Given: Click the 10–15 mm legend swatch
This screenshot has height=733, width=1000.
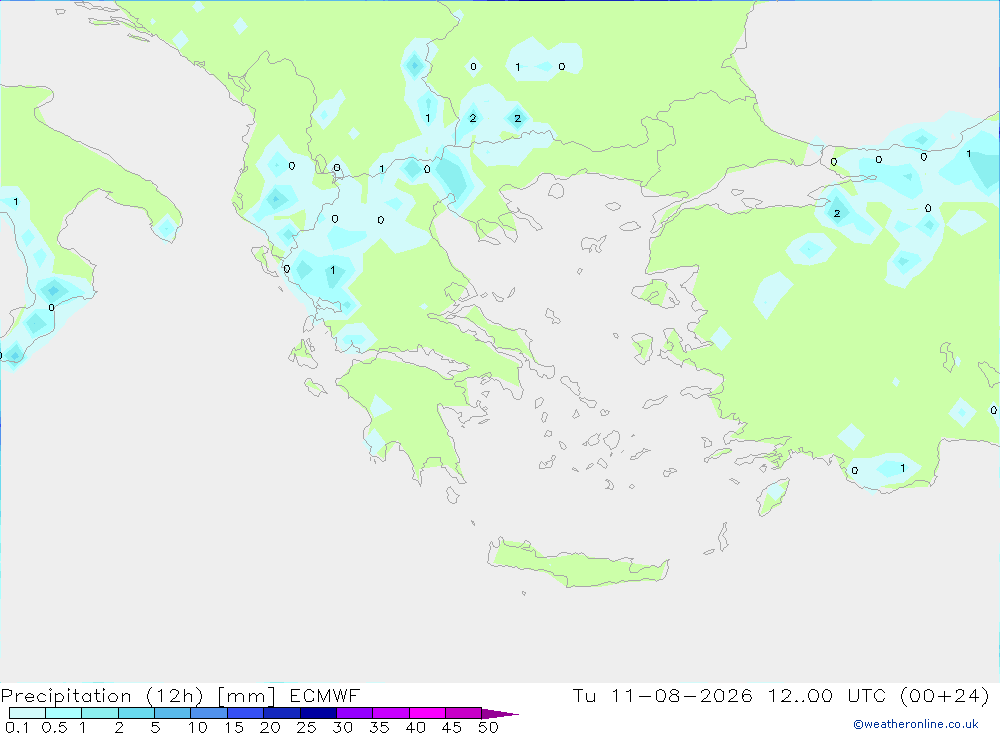Looking at the screenshot, I should point(209,713).
